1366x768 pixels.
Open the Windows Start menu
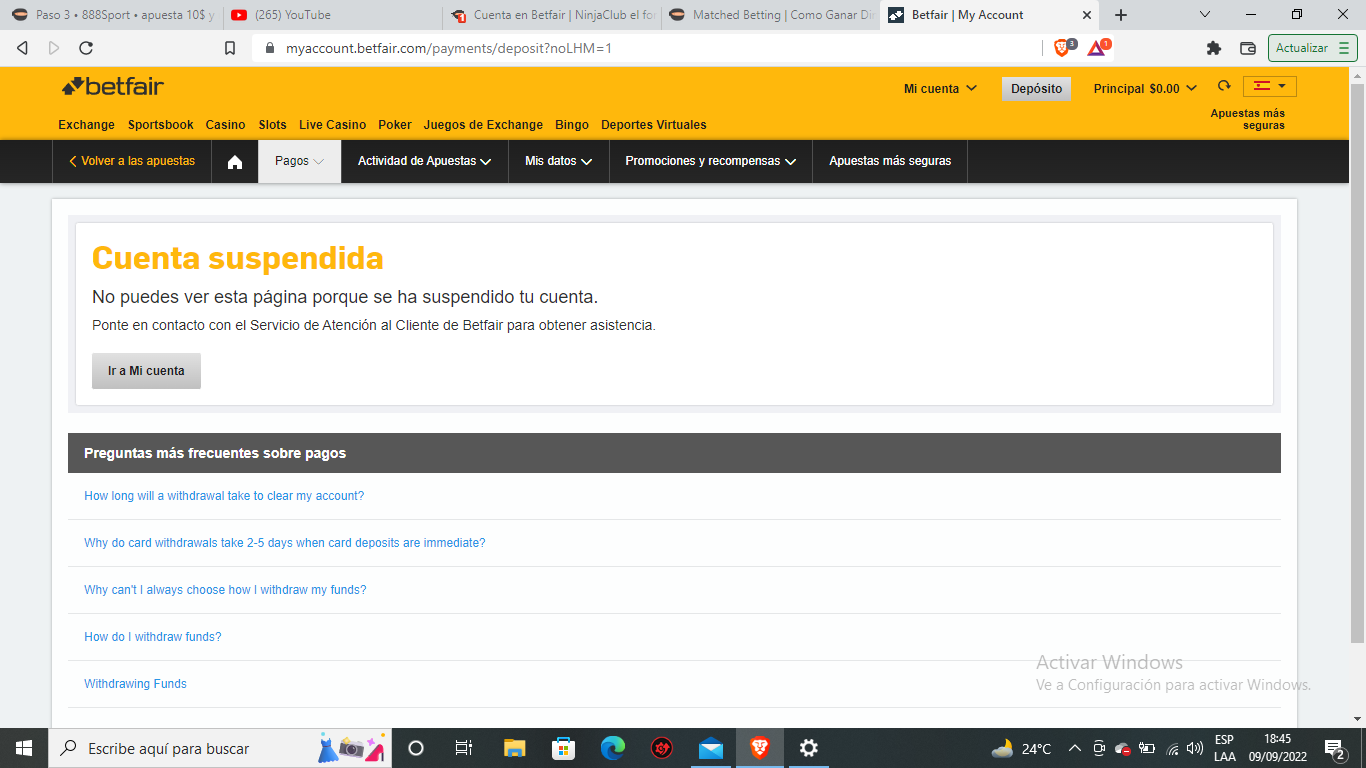(x=24, y=748)
